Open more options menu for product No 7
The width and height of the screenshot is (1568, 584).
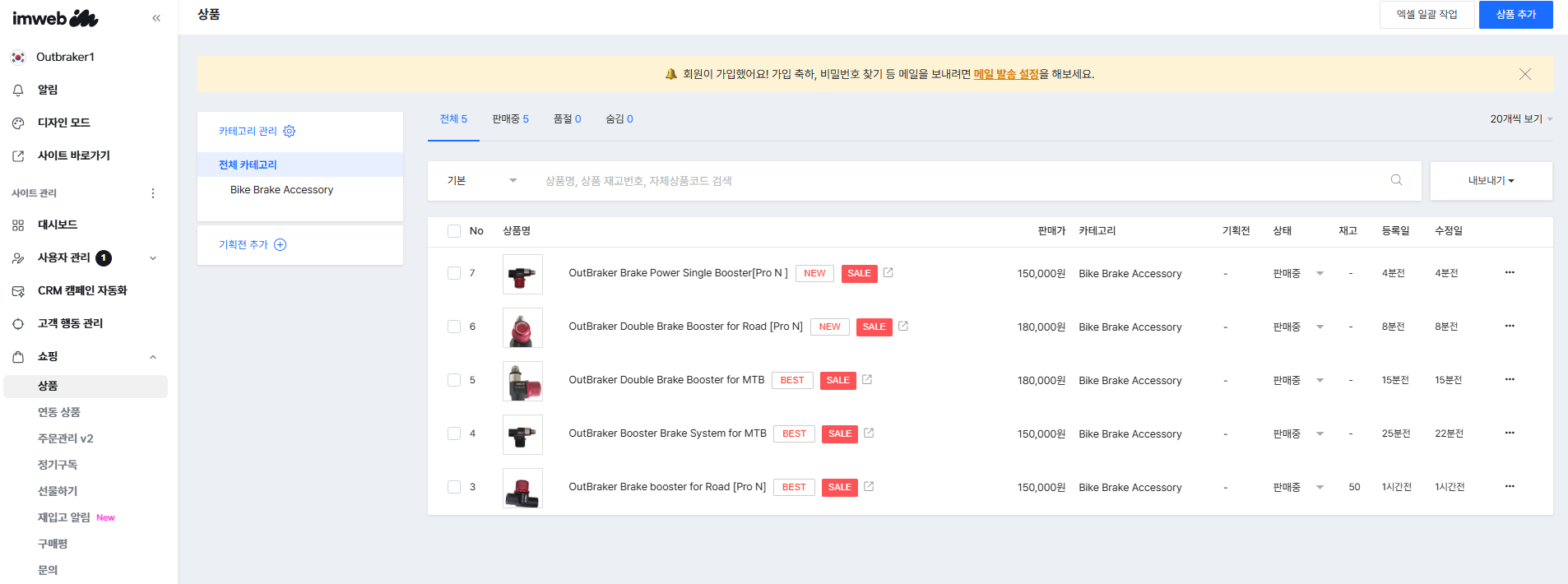[1510, 272]
